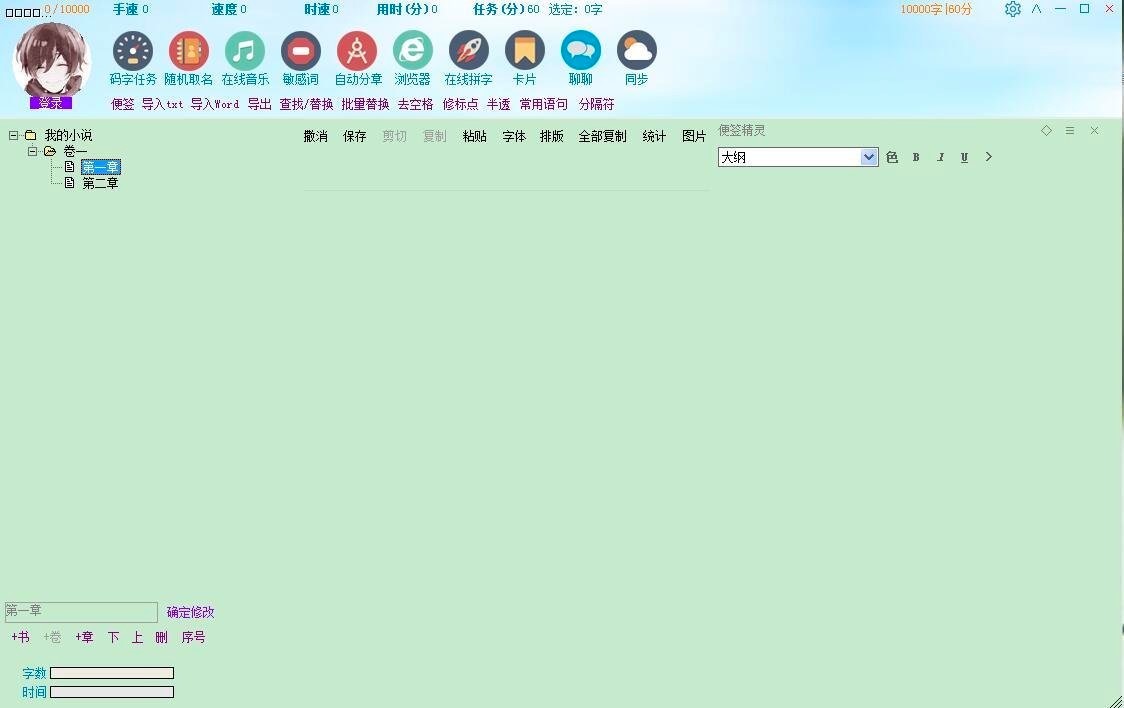This screenshot has width=1124, height=708.
Task: Toggle italic formatting for notes
Action: click(940, 157)
